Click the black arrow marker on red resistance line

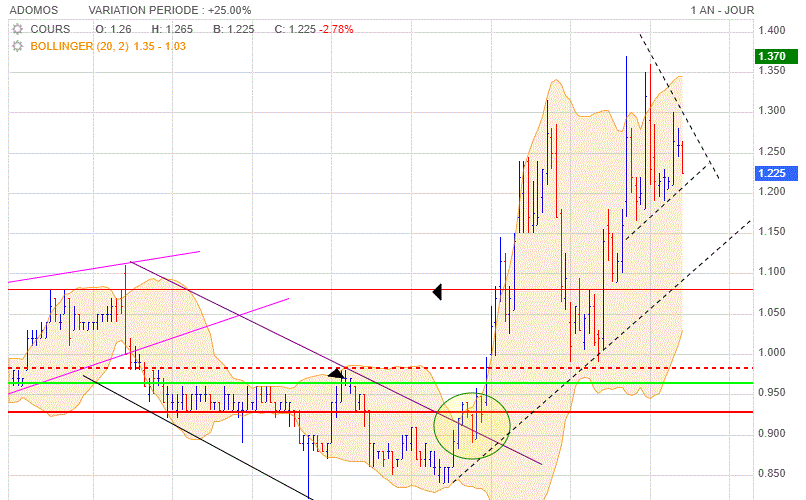(437, 292)
